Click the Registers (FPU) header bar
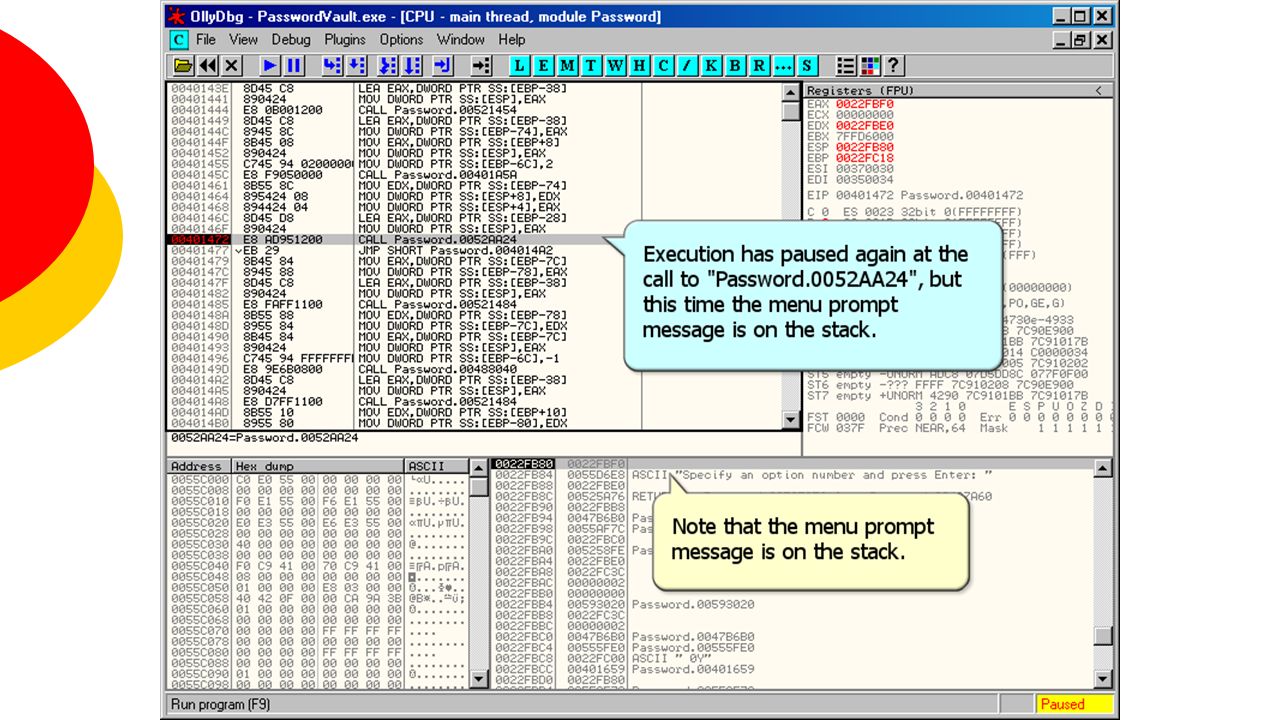The width and height of the screenshot is (1280, 720). 959,91
